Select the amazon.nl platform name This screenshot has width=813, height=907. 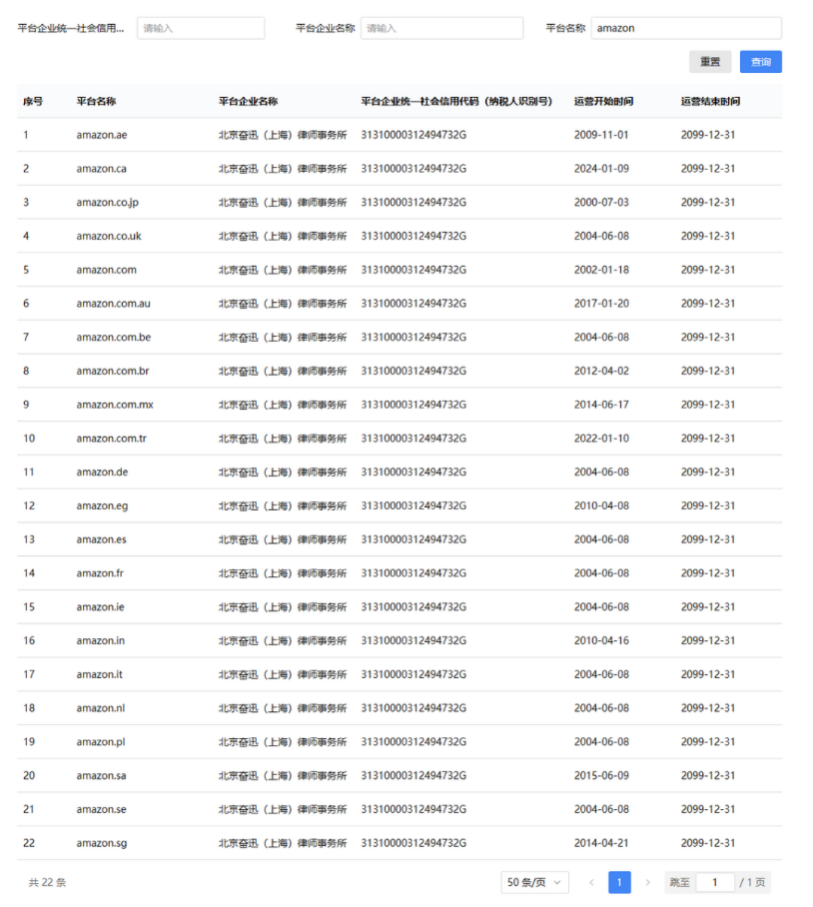(101, 707)
